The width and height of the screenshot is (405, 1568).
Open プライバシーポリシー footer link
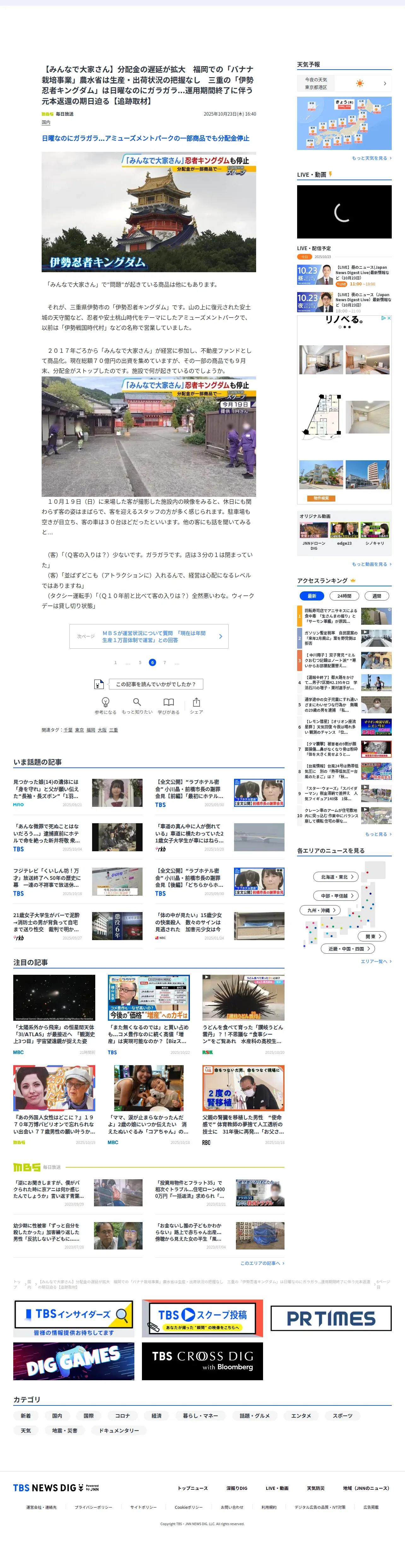point(93,1507)
